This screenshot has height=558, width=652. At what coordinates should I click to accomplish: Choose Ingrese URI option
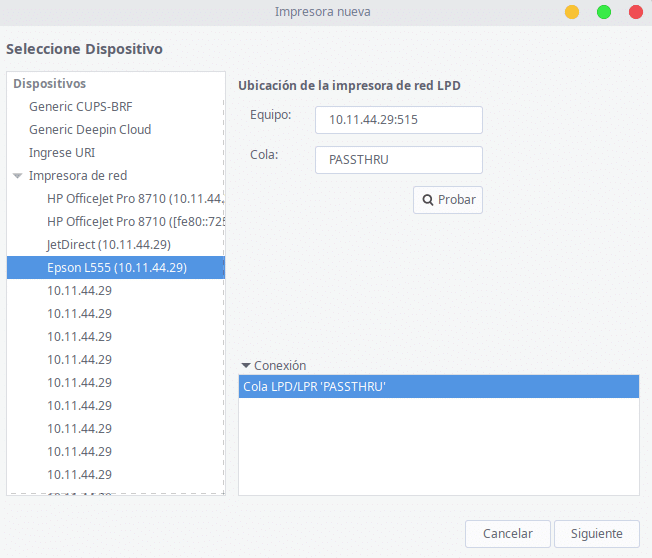(62, 153)
